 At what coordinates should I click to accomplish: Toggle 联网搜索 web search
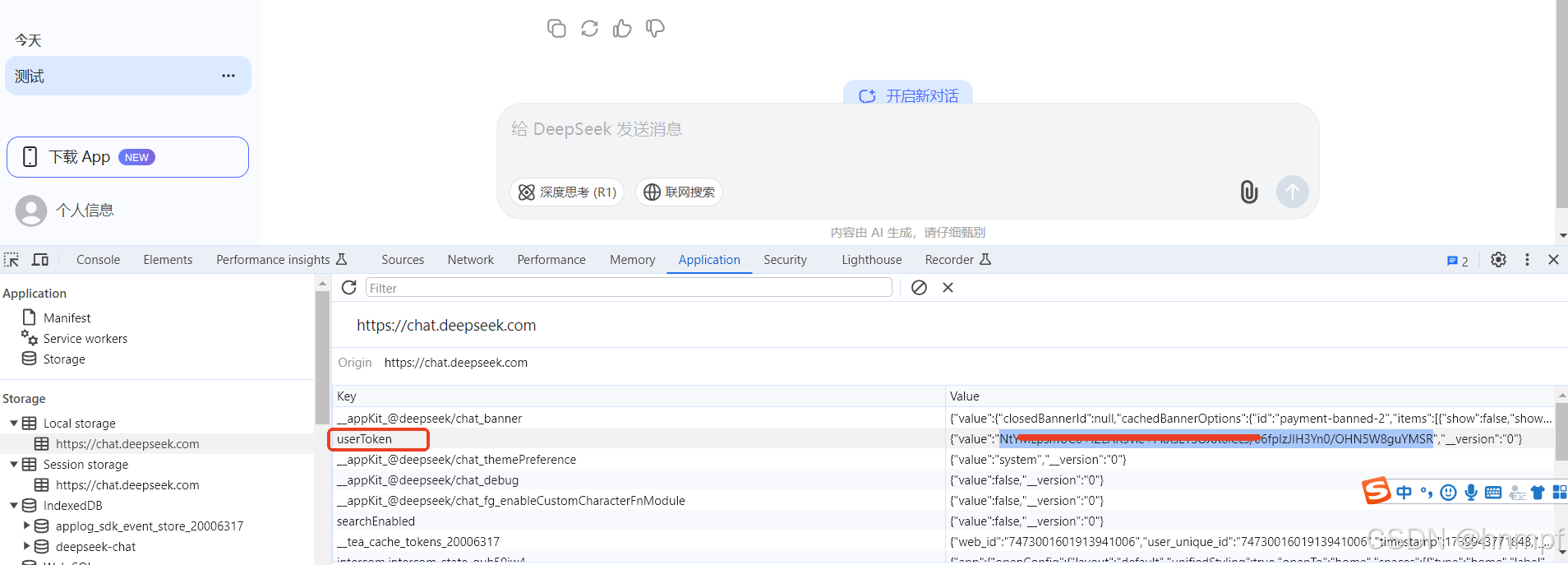[x=680, y=192]
